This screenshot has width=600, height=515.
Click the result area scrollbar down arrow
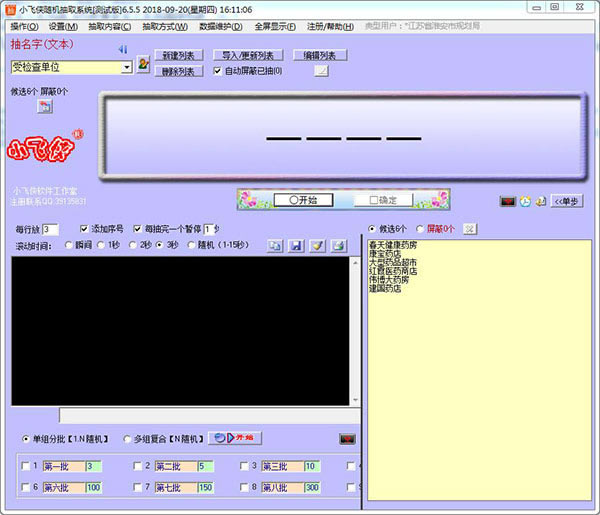pyautogui.click(x=355, y=400)
